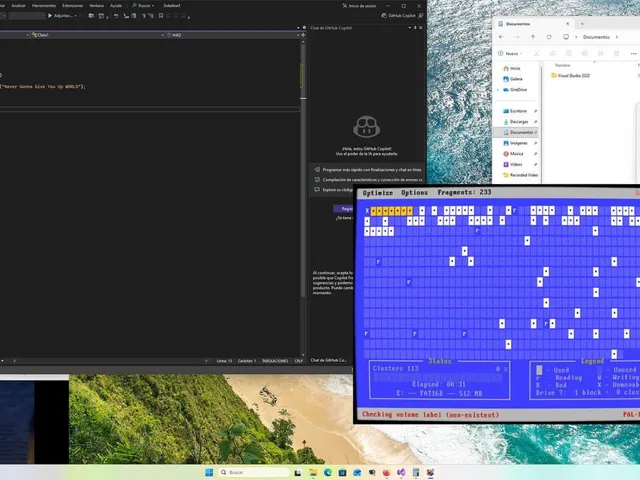The height and width of the screenshot is (480, 640).
Task: Open the Buscar search box in Visual Studio
Action: (143, 6)
